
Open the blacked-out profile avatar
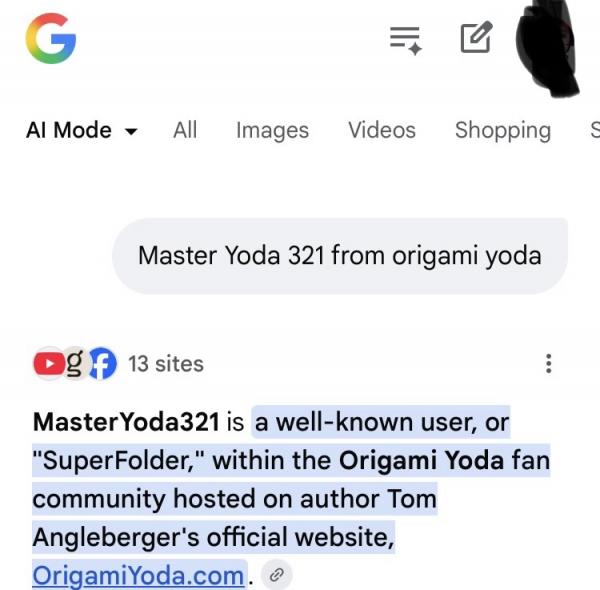point(547,46)
